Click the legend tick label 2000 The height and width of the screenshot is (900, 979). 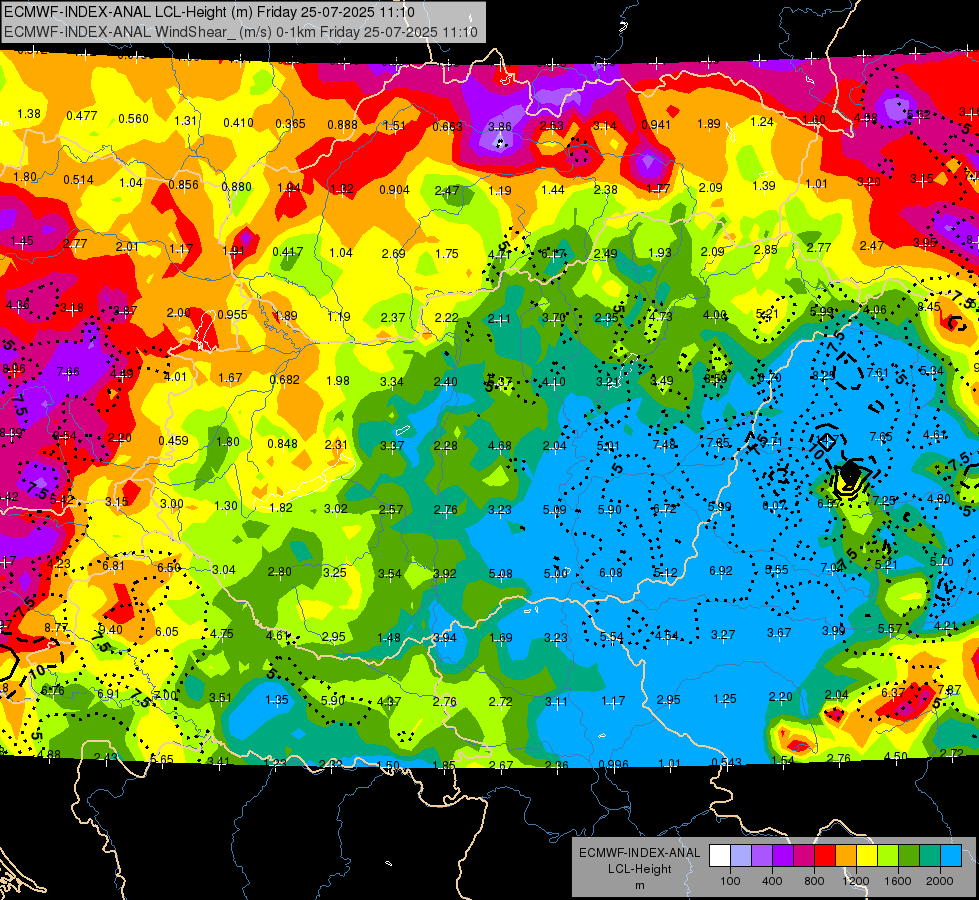click(x=940, y=881)
